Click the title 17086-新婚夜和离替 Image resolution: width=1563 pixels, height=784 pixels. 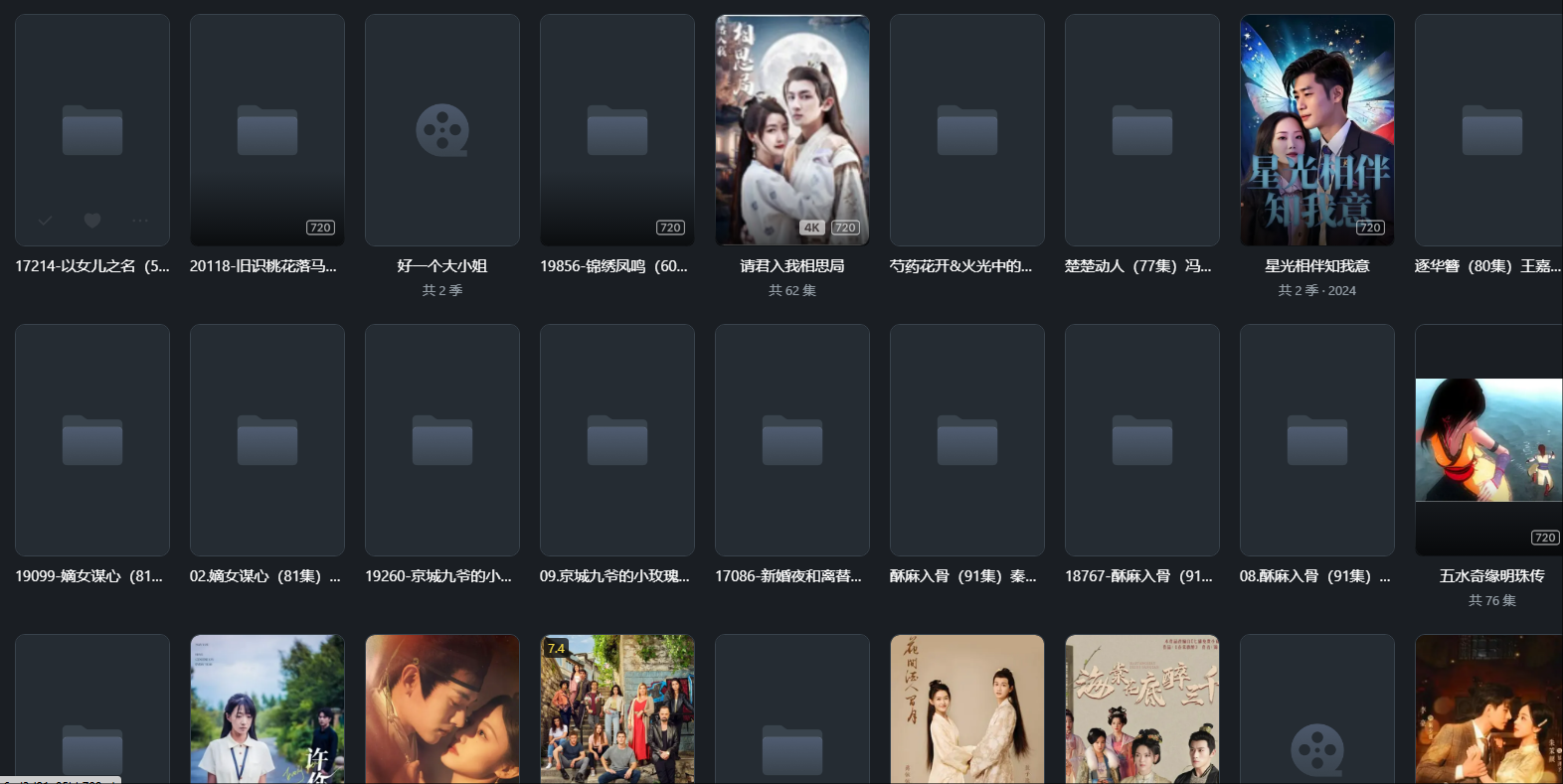point(788,576)
